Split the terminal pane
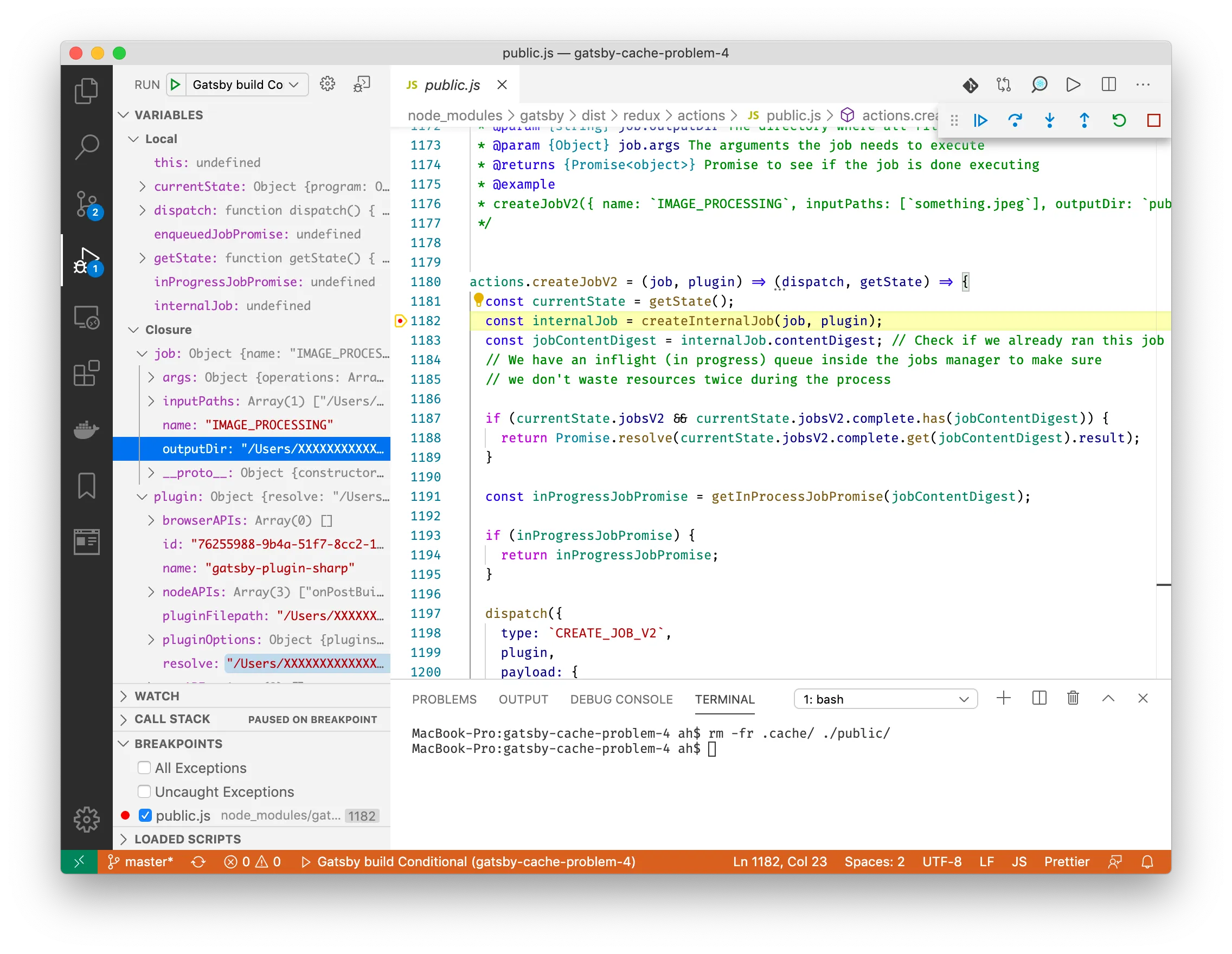Screen dimensions: 1232x954 pyautogui.click(x=1039, y=699)
